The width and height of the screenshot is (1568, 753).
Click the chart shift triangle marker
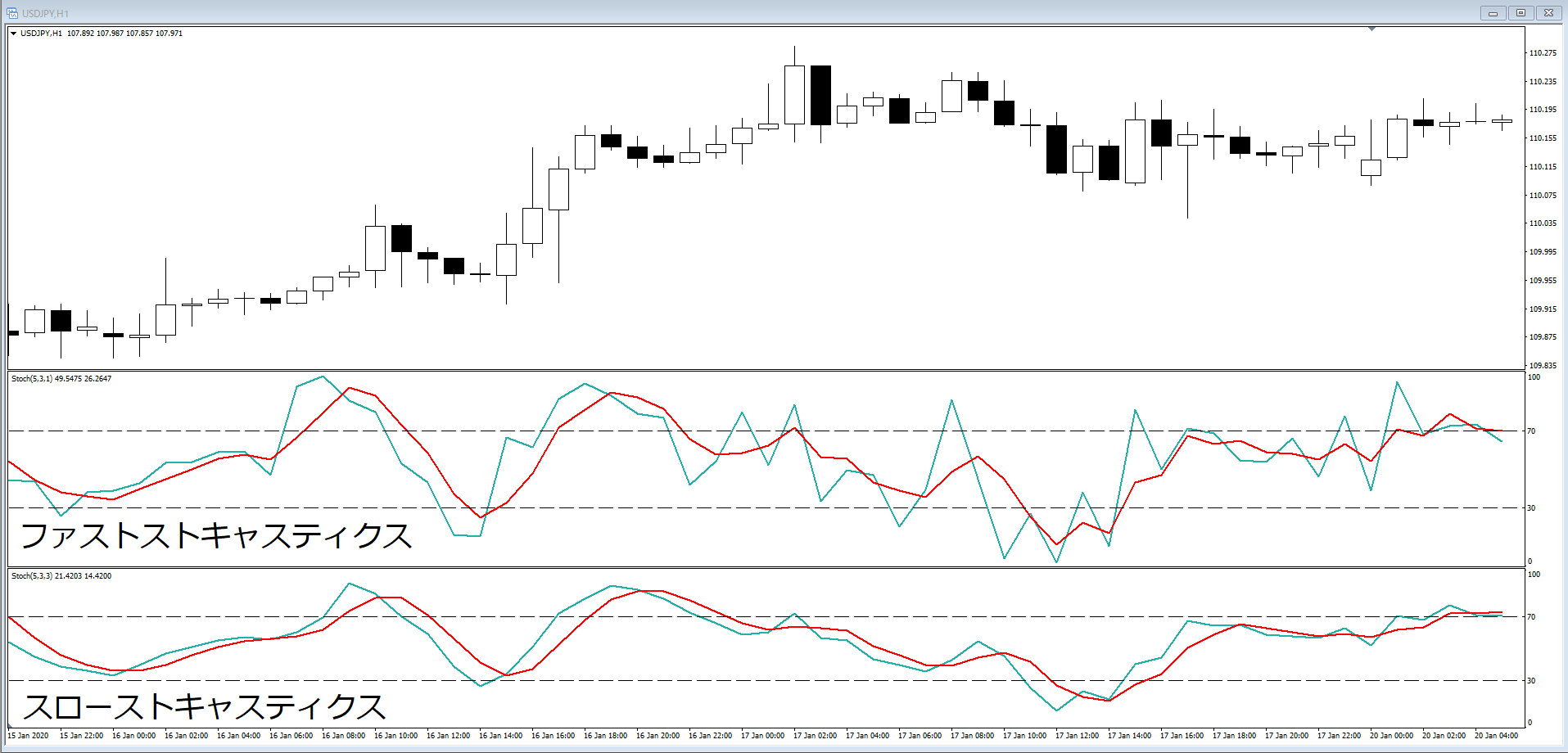pos(1371,29)
